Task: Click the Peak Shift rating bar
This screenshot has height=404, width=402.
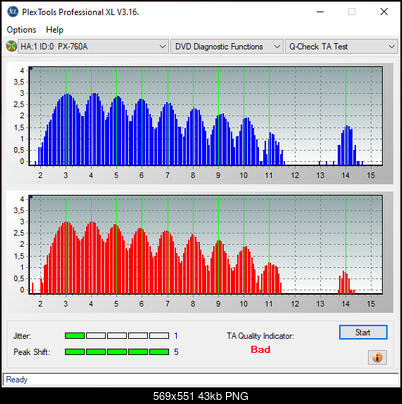Action: tap(117, 352)
